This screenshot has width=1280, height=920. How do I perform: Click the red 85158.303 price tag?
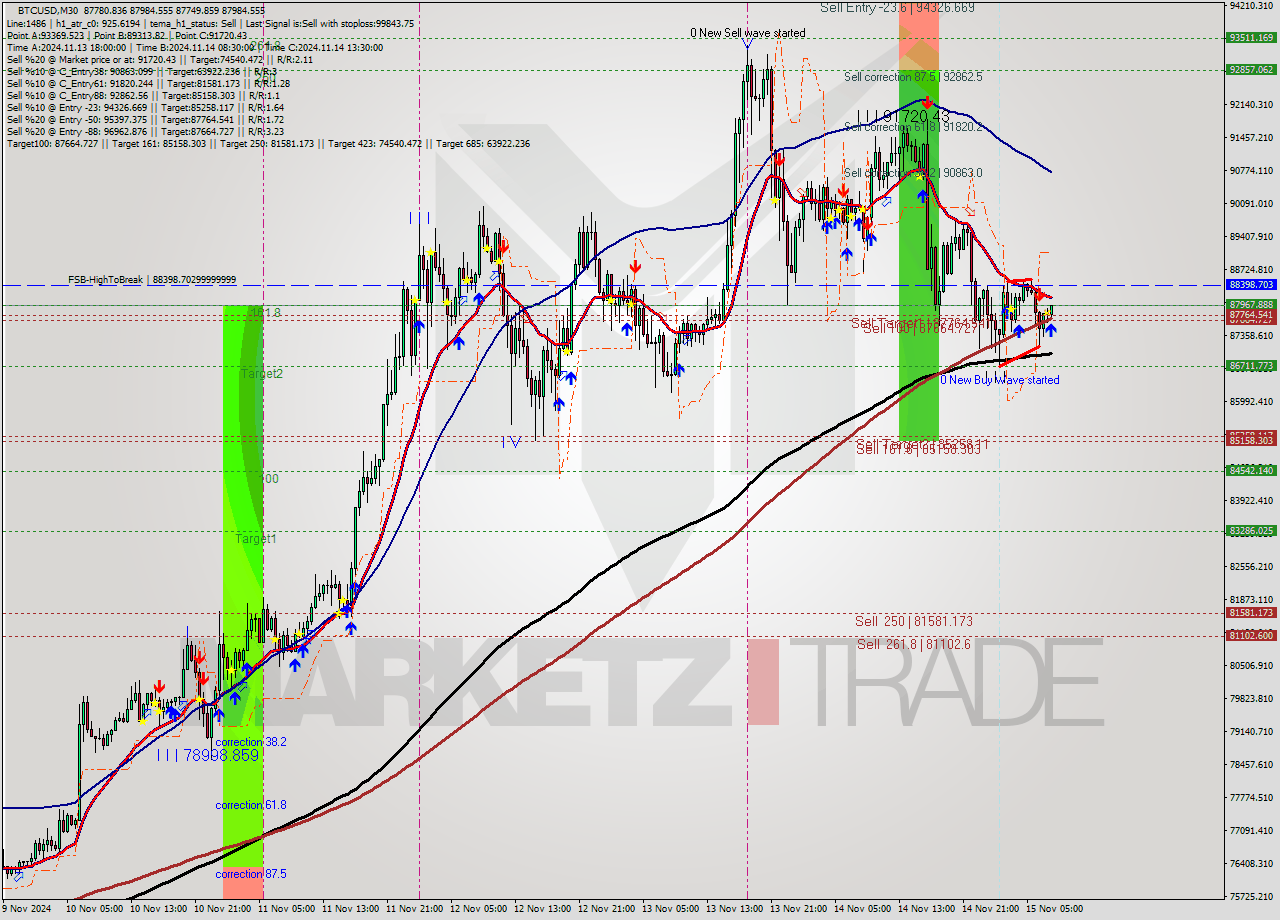pyautogui.click(x=1251, y=440)
